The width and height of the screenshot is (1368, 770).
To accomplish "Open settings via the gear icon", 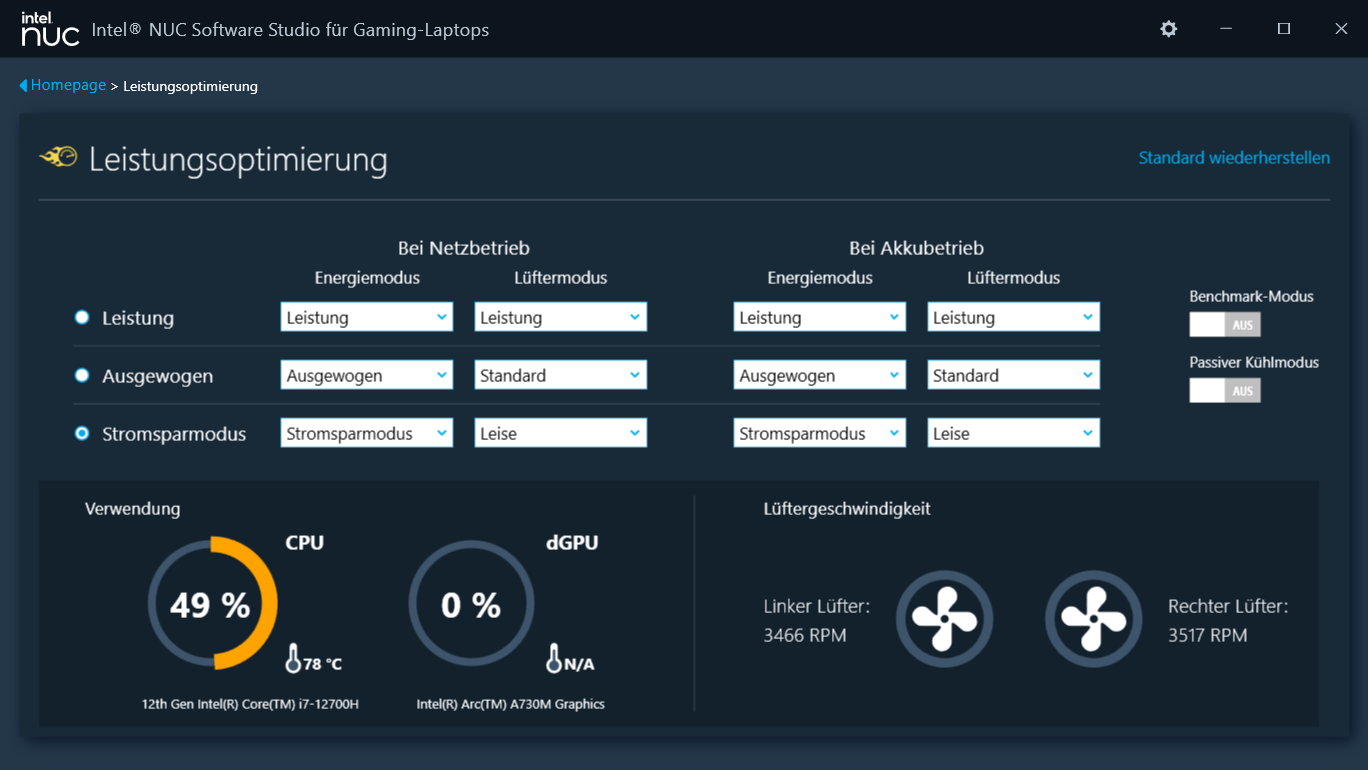I will coord(1168,29).
